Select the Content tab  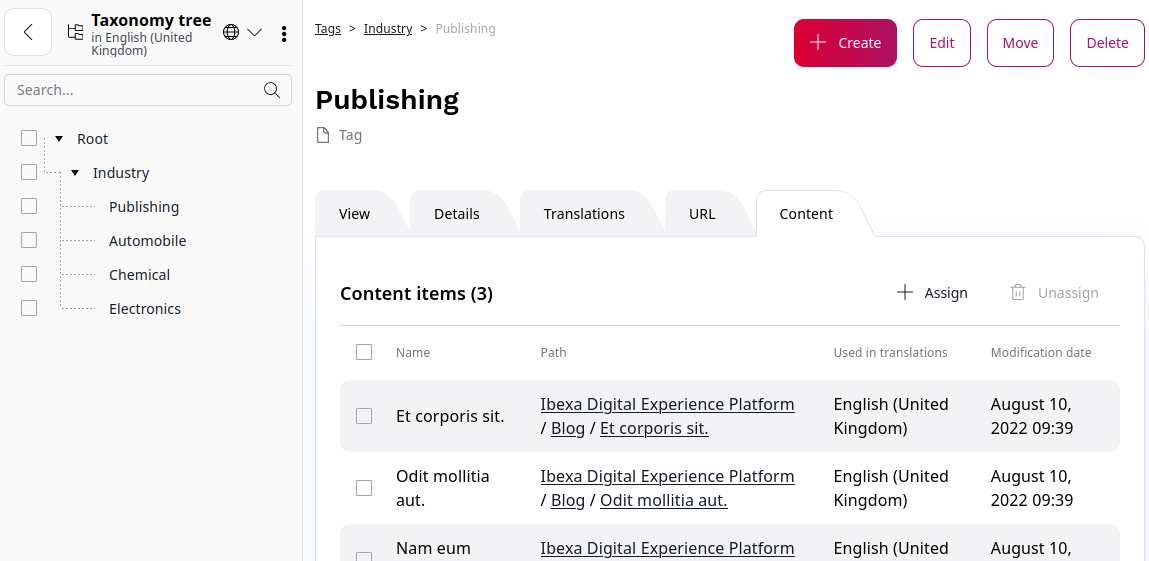tap(806, 214)
